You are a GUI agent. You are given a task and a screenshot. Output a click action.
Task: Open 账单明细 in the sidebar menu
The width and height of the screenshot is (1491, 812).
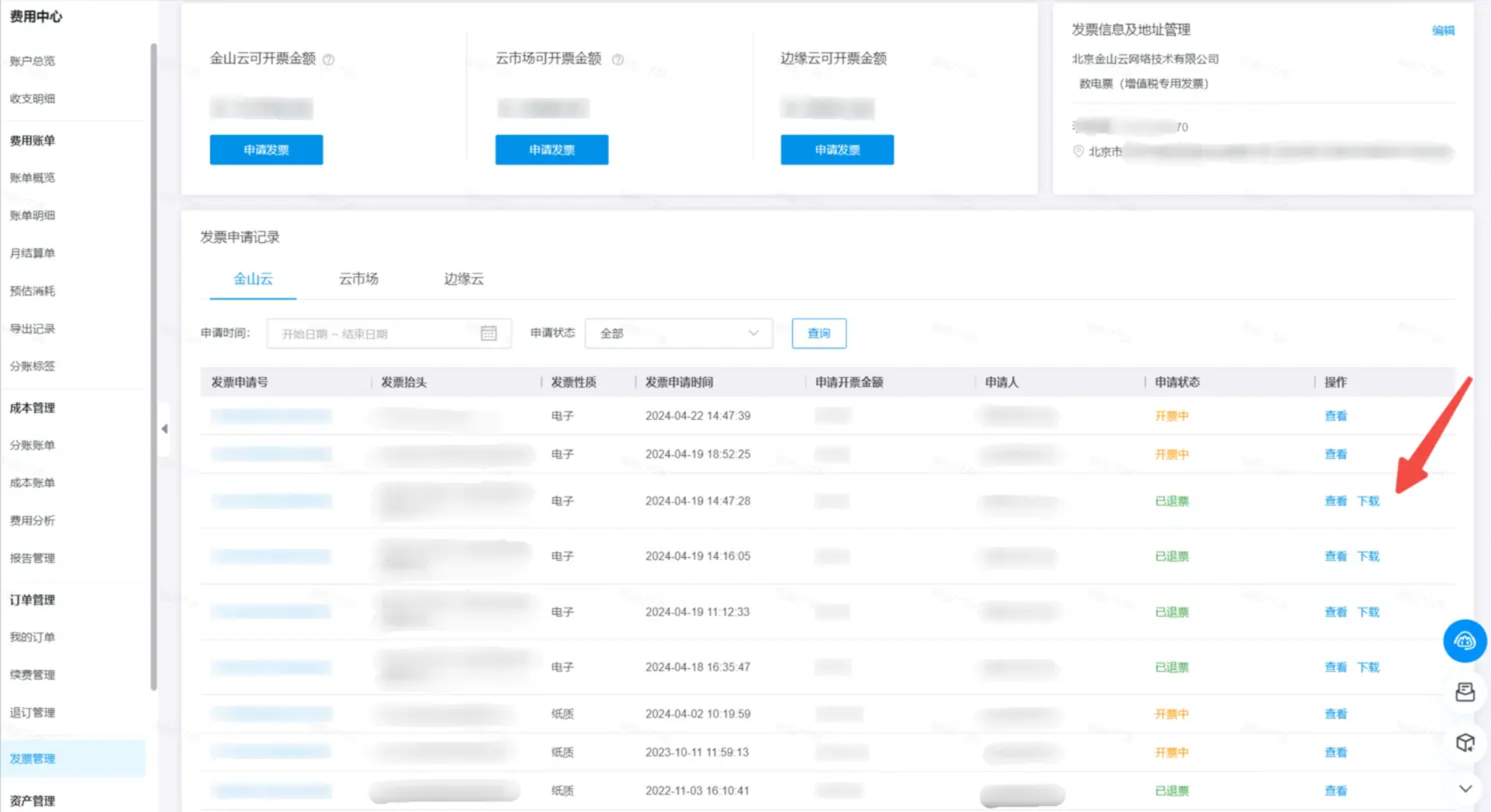click(32, 215)
